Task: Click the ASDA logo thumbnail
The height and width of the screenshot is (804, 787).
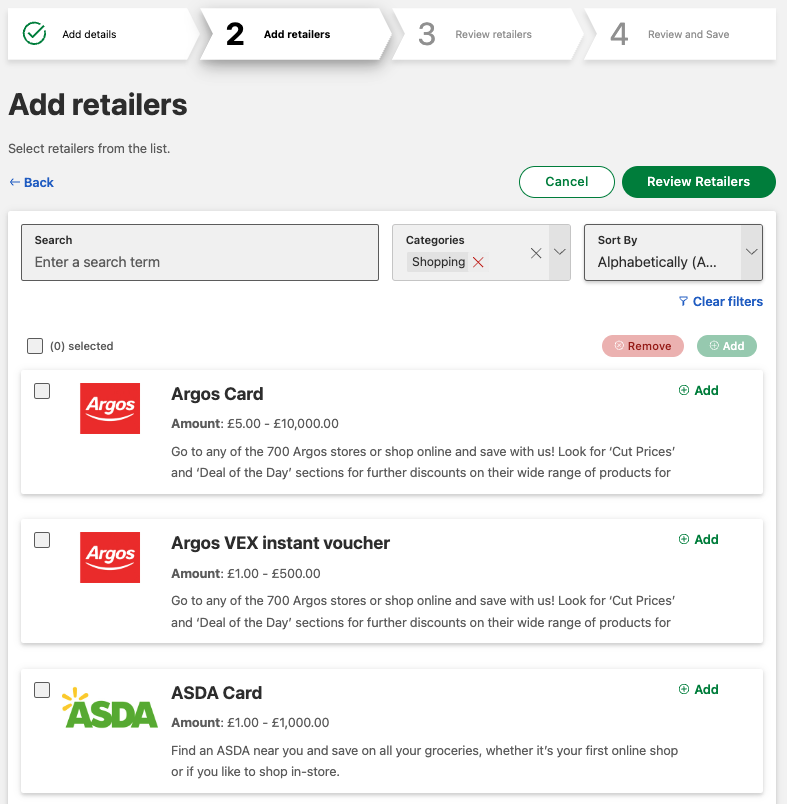Action: pyautogui.click(x=110, y=707)
